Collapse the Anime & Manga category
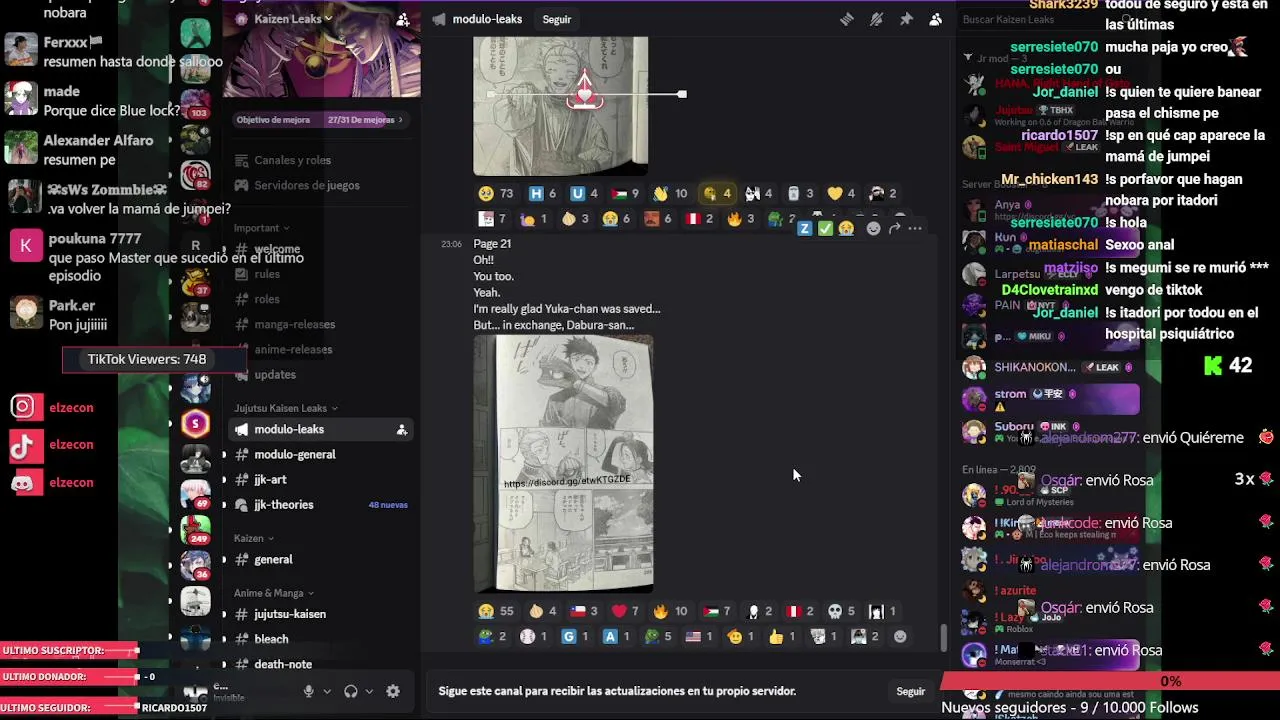 pos(274,593)
